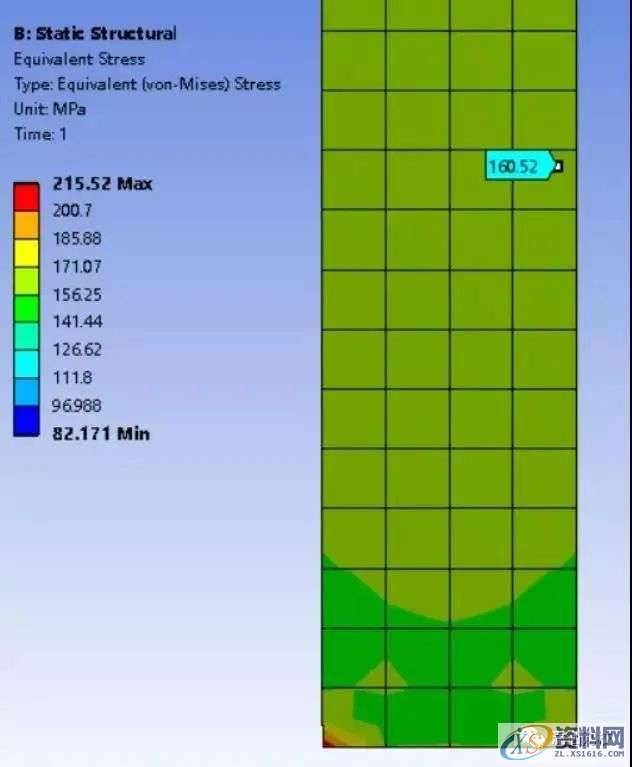Click the Unit: MPa text
The image size is (632, 767).
[x=49, y=109]
